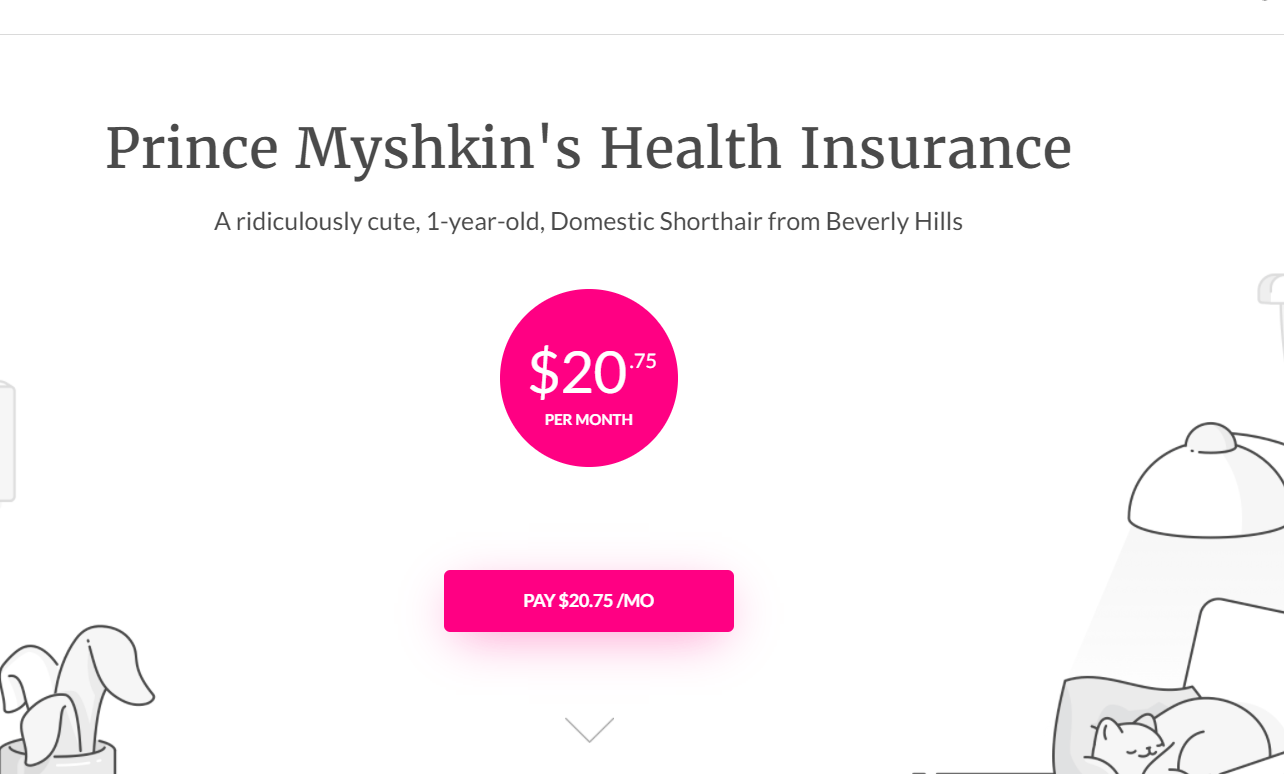
Task: Click the partial frame graphic on left edge
Action: (x=8, y=440)
